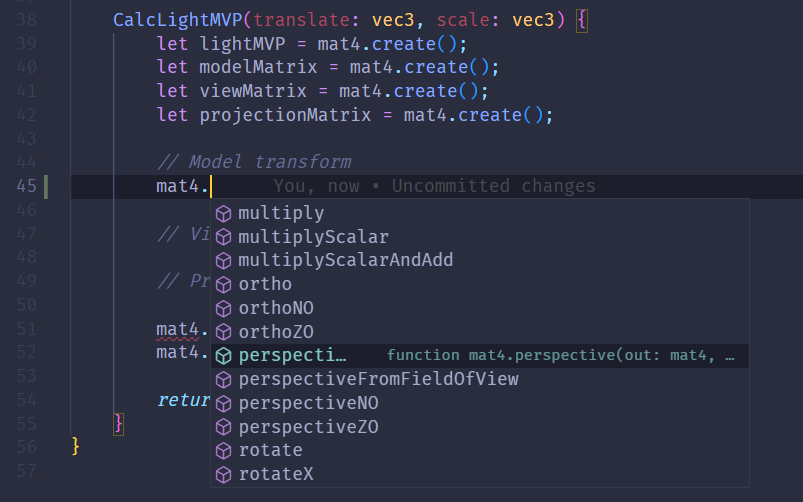Select the perspectiveZO suggestion
This screenshot has width=803, height=502.
point(480,427)
